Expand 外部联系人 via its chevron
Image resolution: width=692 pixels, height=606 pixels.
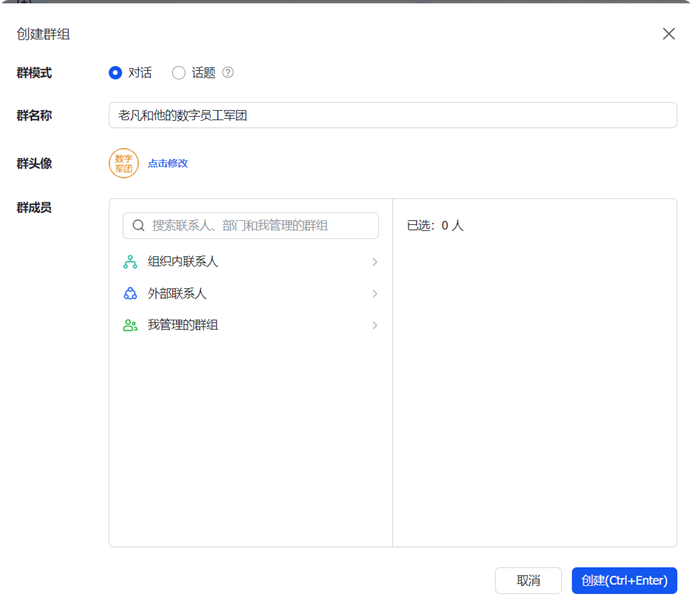(x=375, y=294)
